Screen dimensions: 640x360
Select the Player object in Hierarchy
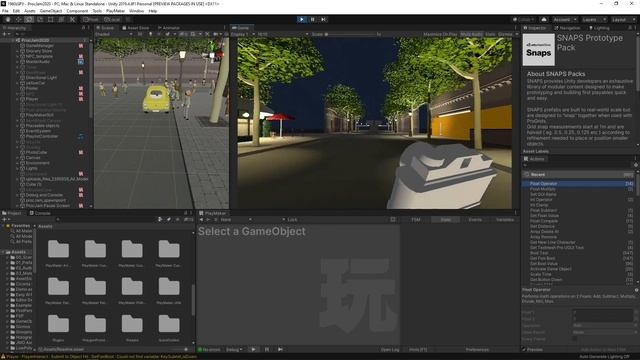click(32, 99)
